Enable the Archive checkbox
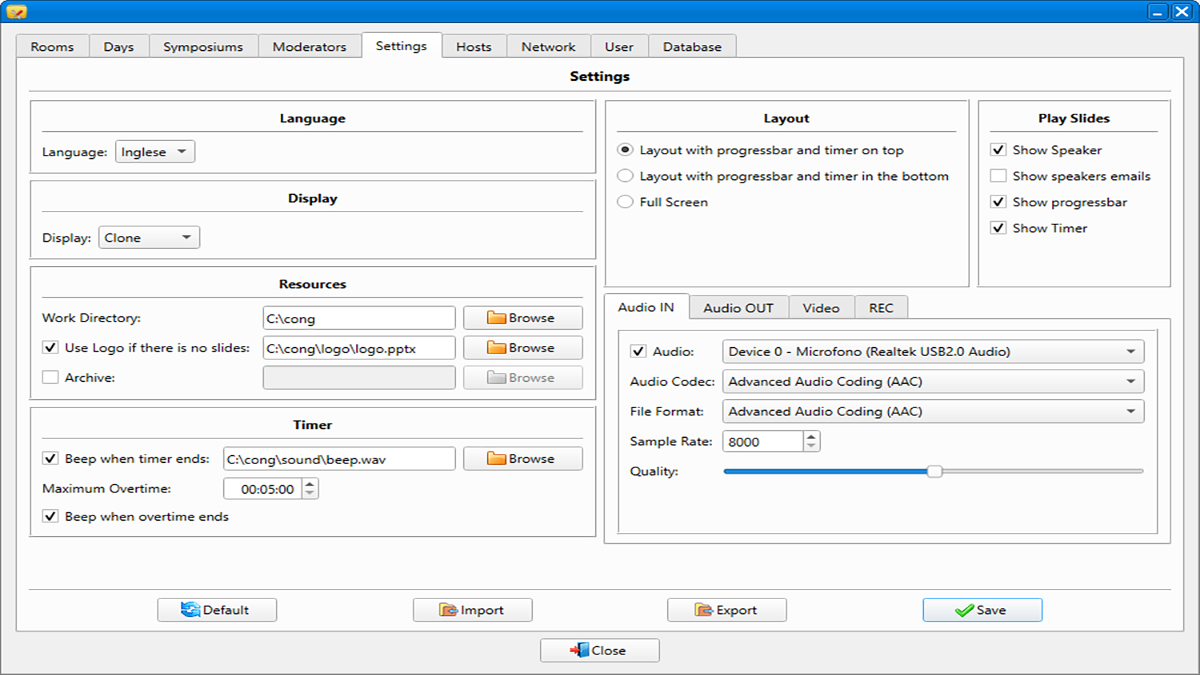The width and height of the screenshot is (1200, 675). [x=50, y=378]
